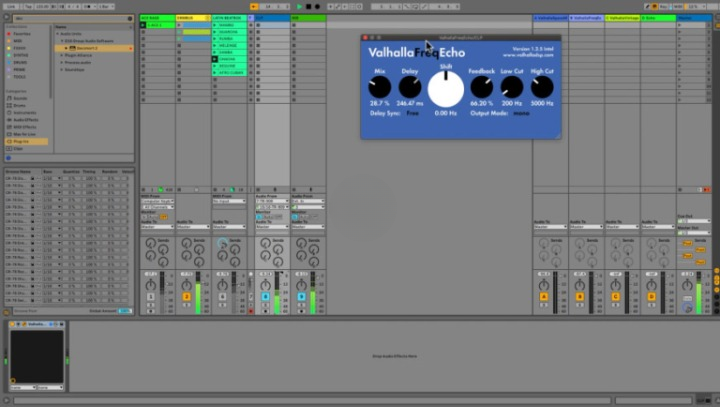Click the browser search field

click(x=73, y=18)
